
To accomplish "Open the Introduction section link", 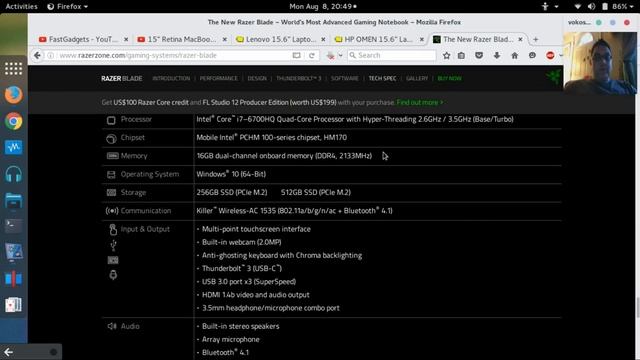I will click(171, 78).
